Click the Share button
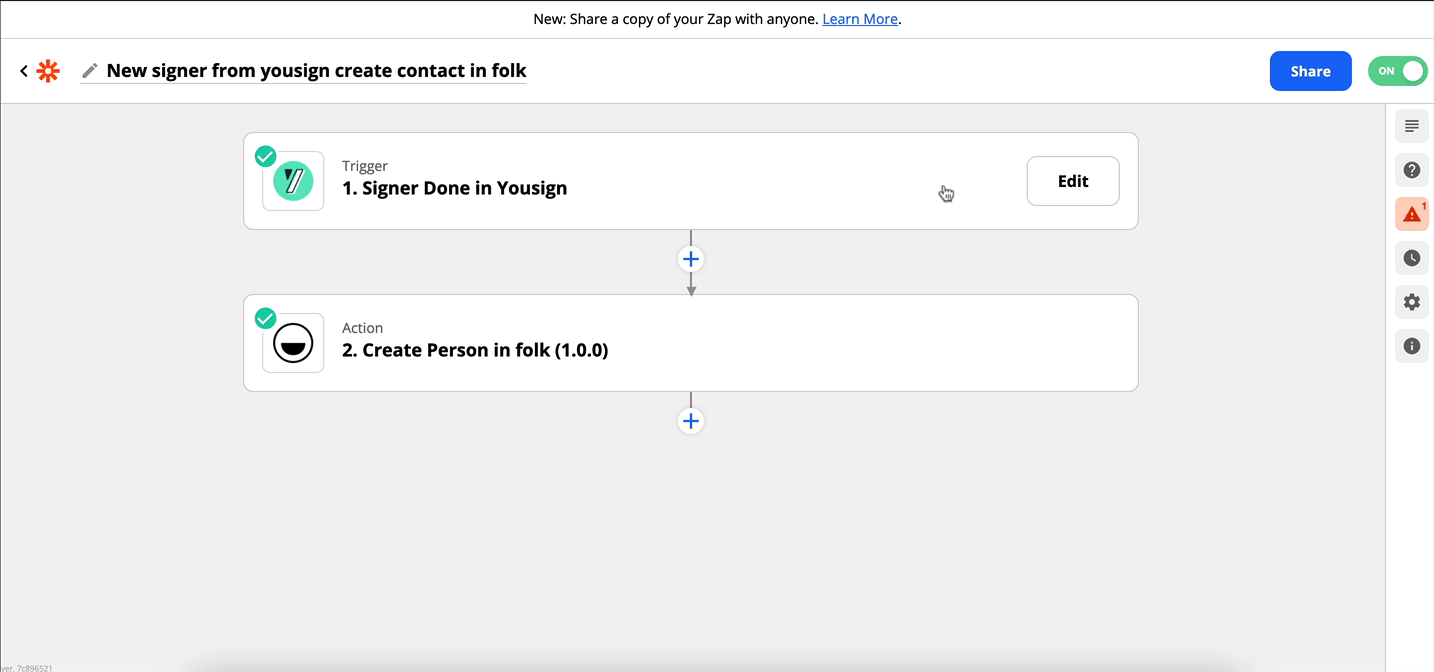 [1310, 71]
